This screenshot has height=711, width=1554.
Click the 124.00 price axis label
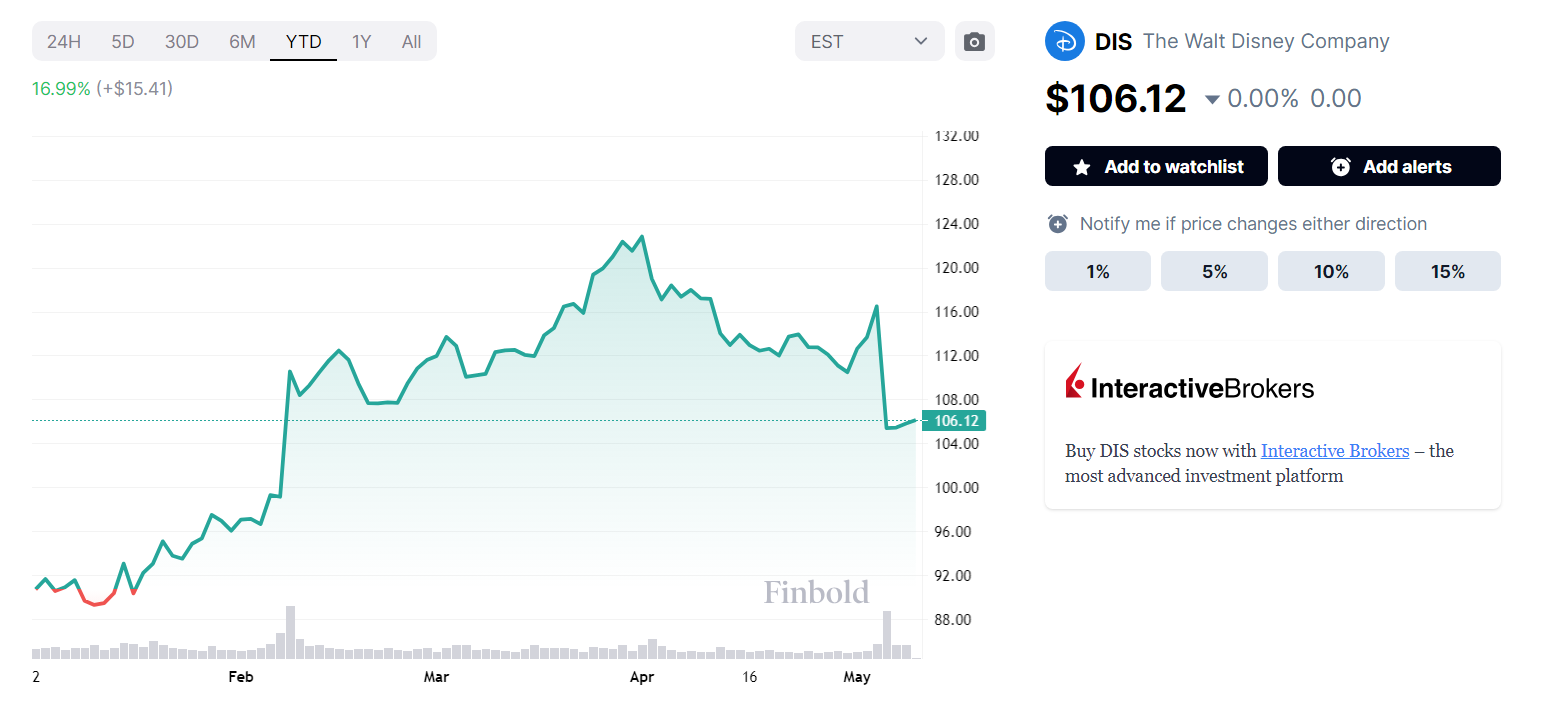pos(957,224)
